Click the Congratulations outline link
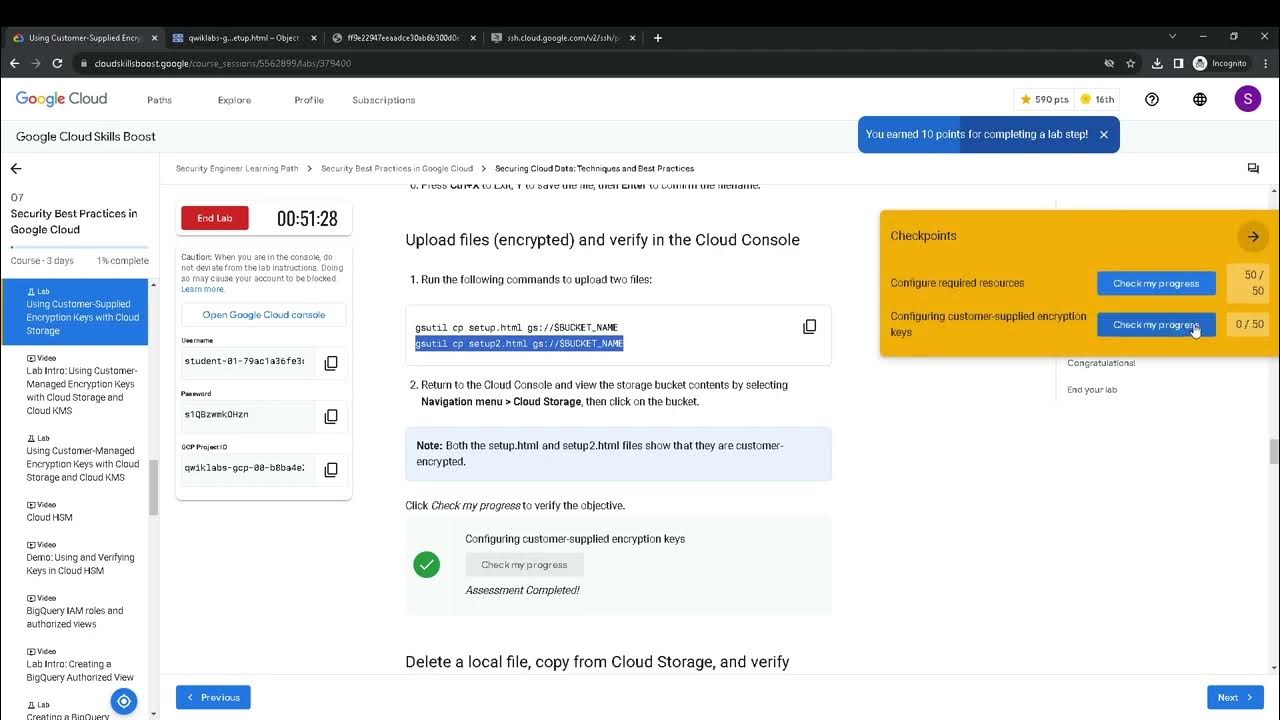The image size is (1280, 720). pyautogui.click(x=1101, y=363)
